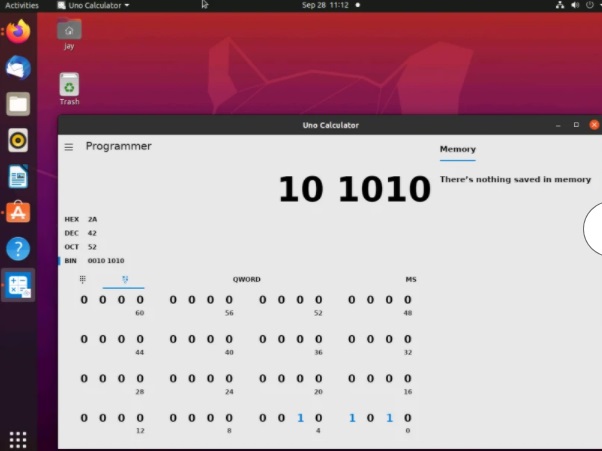Toggle bit 4 labeled 4
The height and width of the screenshot is (451, 602).
coord(319,418)
